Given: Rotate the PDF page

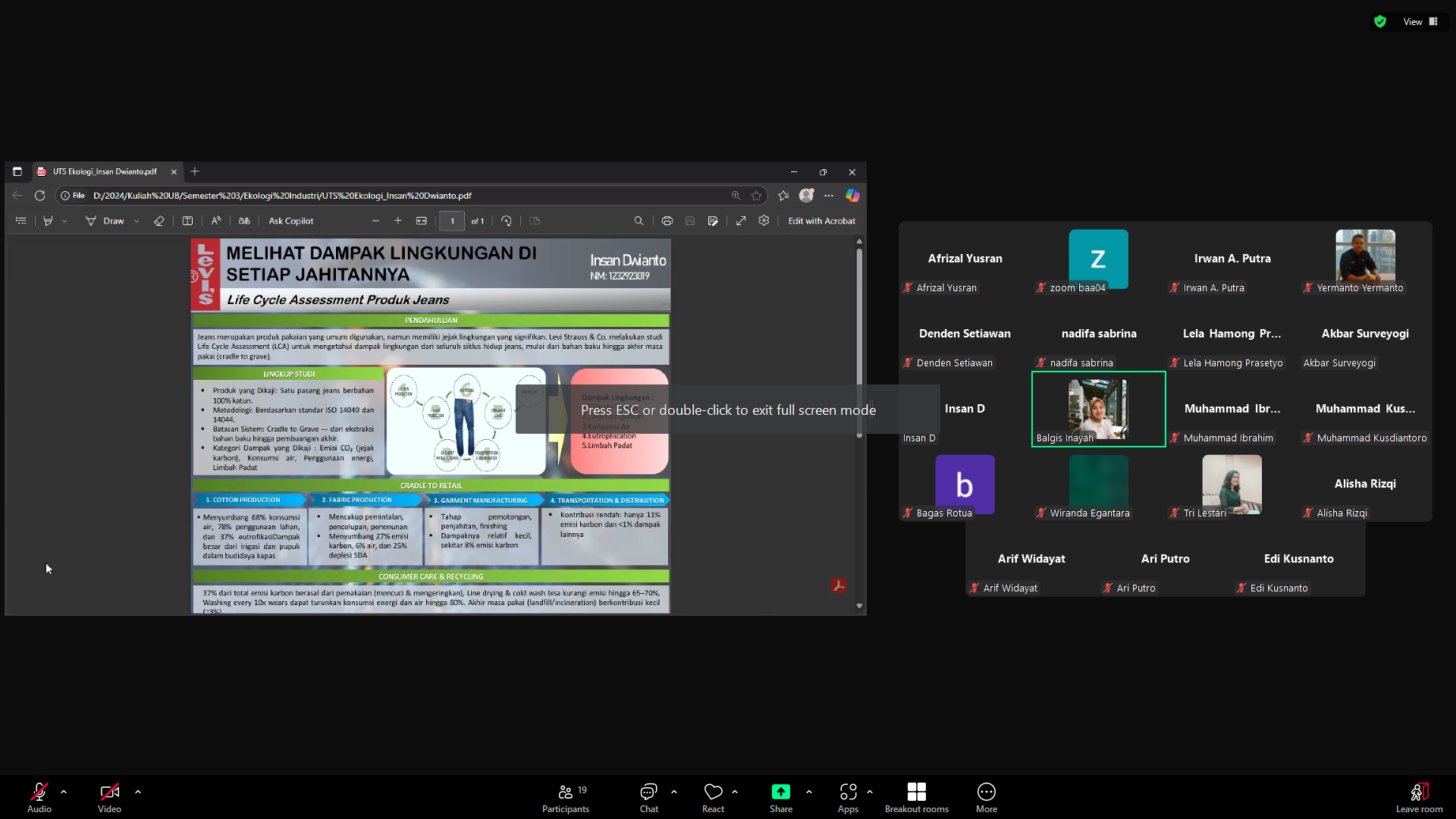Looking at the screenshot, I should coord(507,221).
